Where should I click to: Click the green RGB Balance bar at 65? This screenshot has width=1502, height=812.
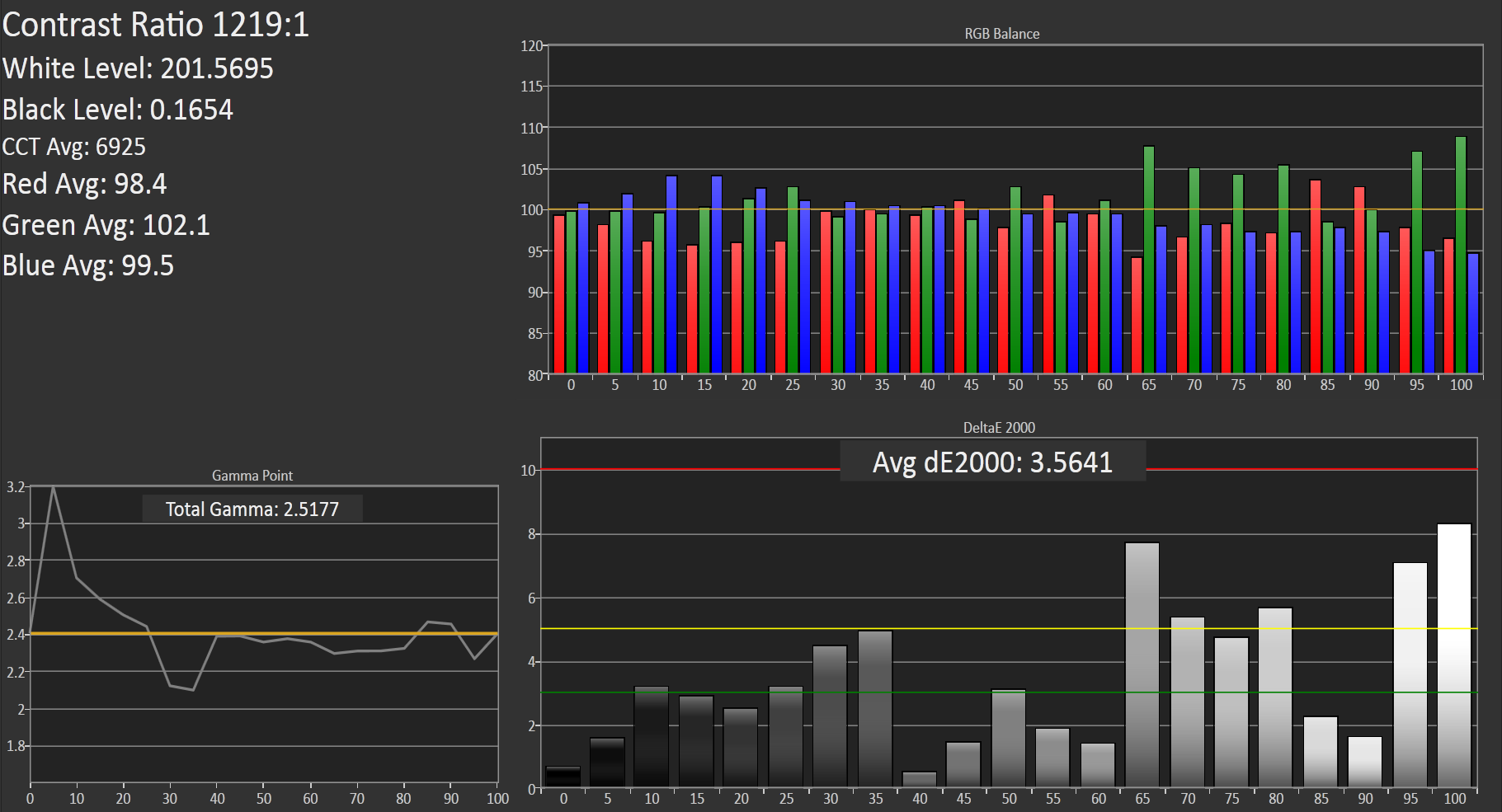point(1149,260)
